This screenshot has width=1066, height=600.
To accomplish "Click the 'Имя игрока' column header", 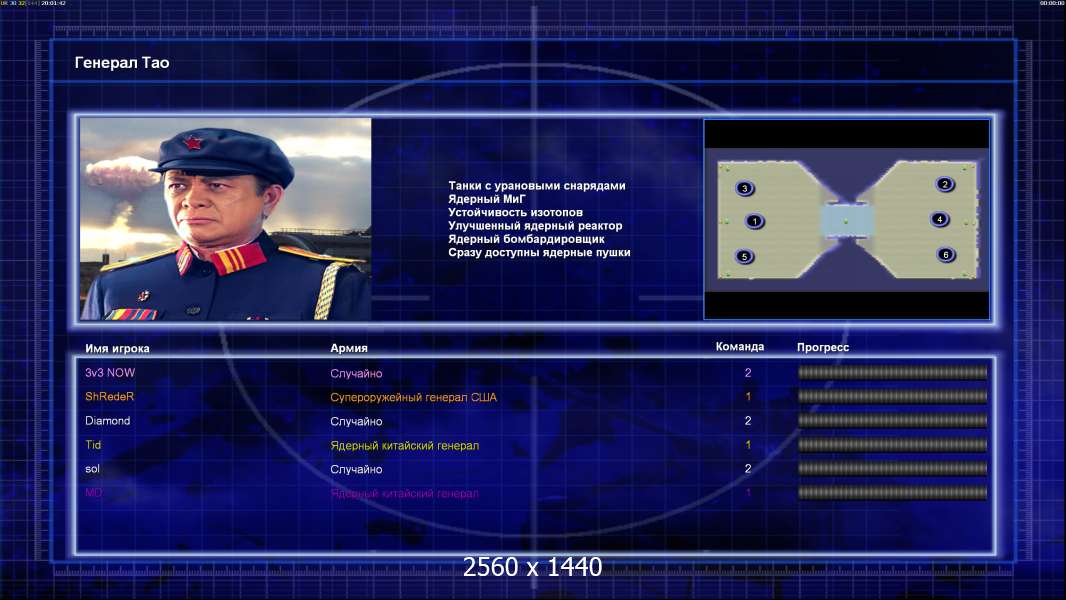I will [x=117, y=349].
